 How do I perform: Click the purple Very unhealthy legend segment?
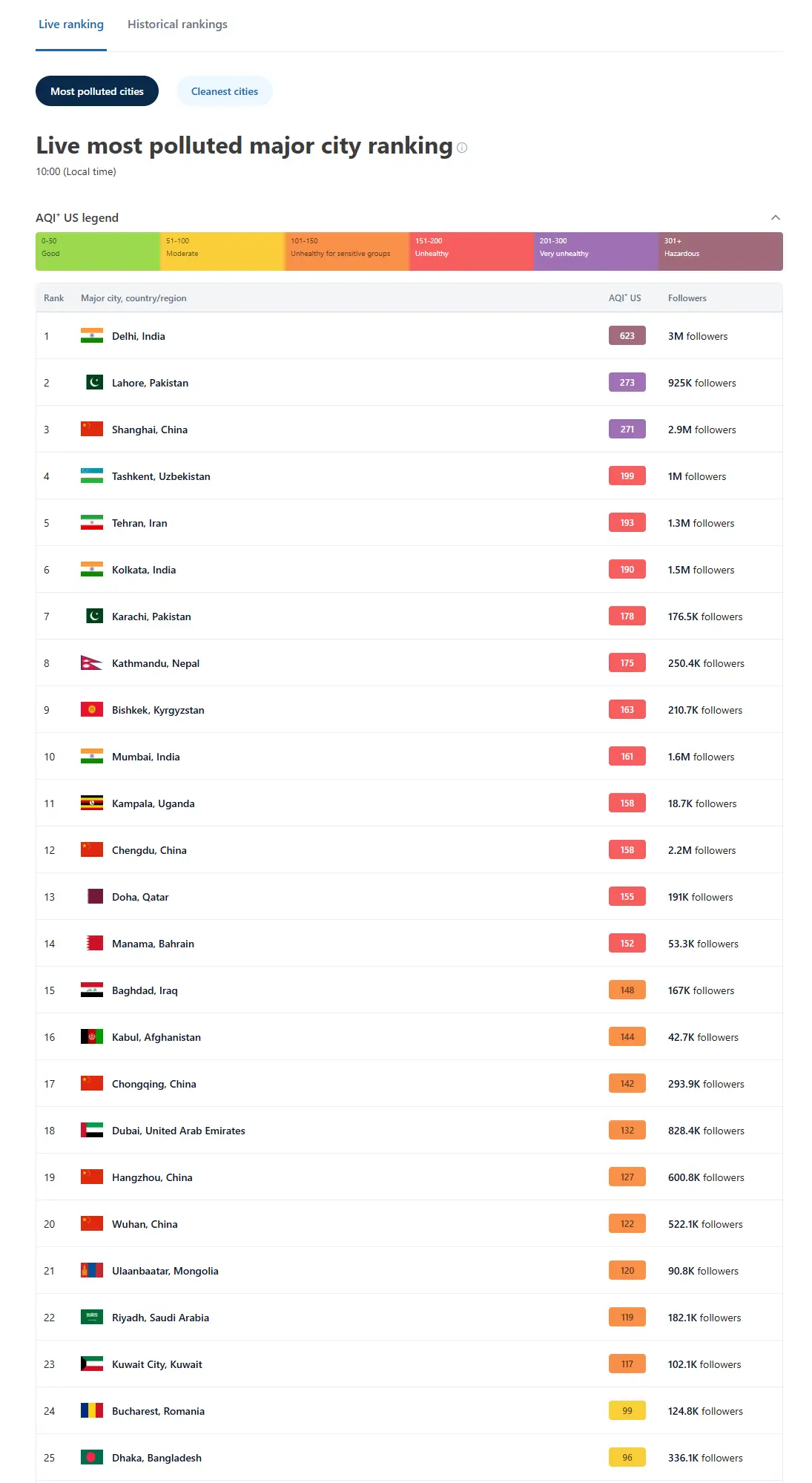pos(595,251)
